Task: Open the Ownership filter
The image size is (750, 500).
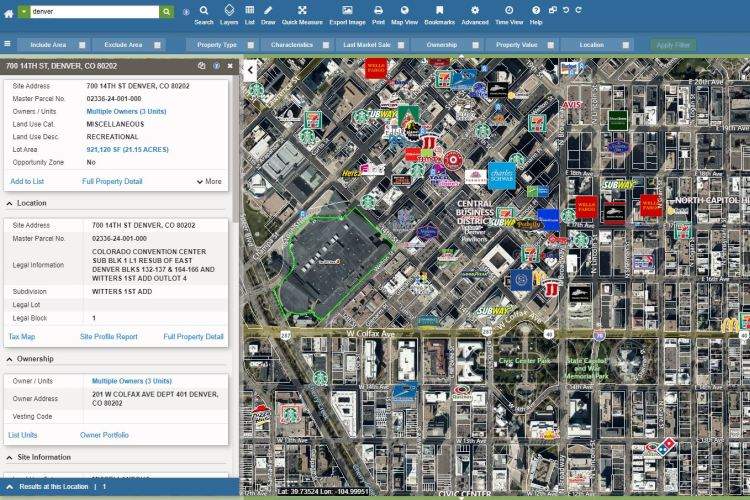Action: pyautogui.click(x=441, y=45)
